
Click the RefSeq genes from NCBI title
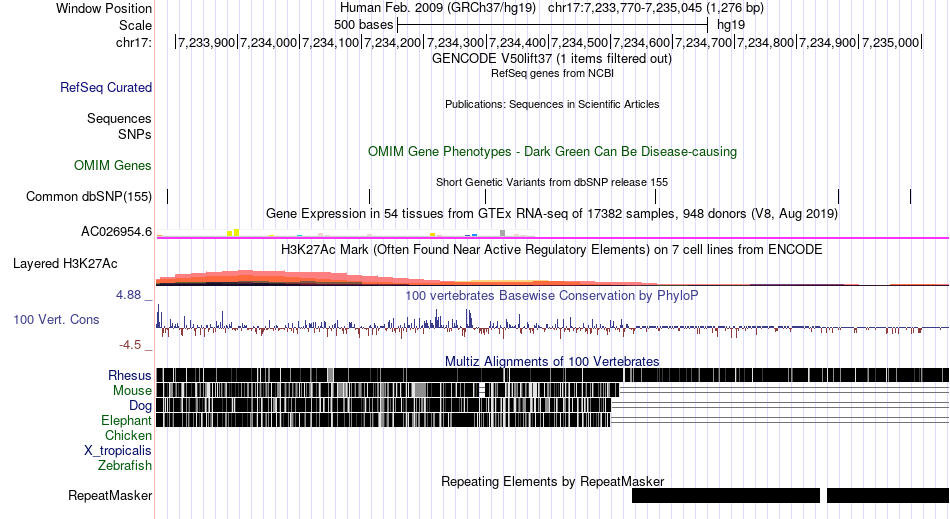tap(552, 73)
